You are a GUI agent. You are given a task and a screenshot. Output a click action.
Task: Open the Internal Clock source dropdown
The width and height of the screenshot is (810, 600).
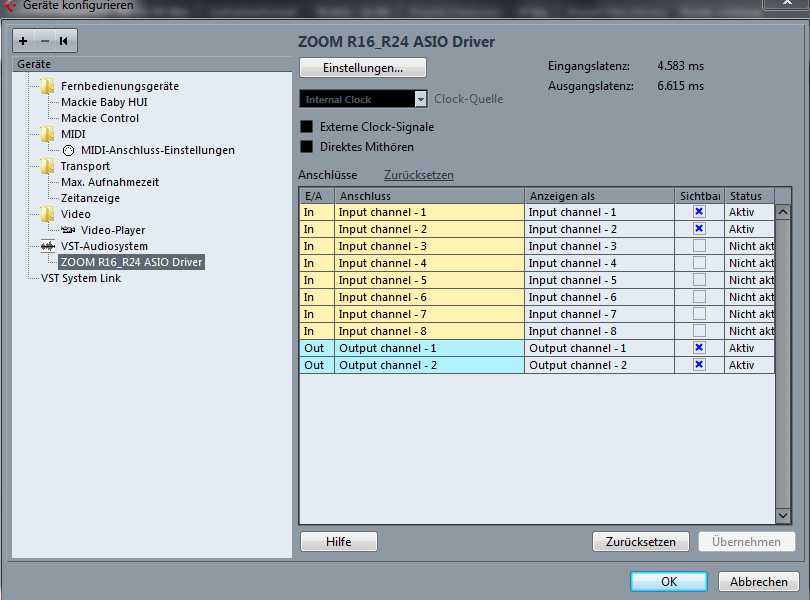coord(421,99)
